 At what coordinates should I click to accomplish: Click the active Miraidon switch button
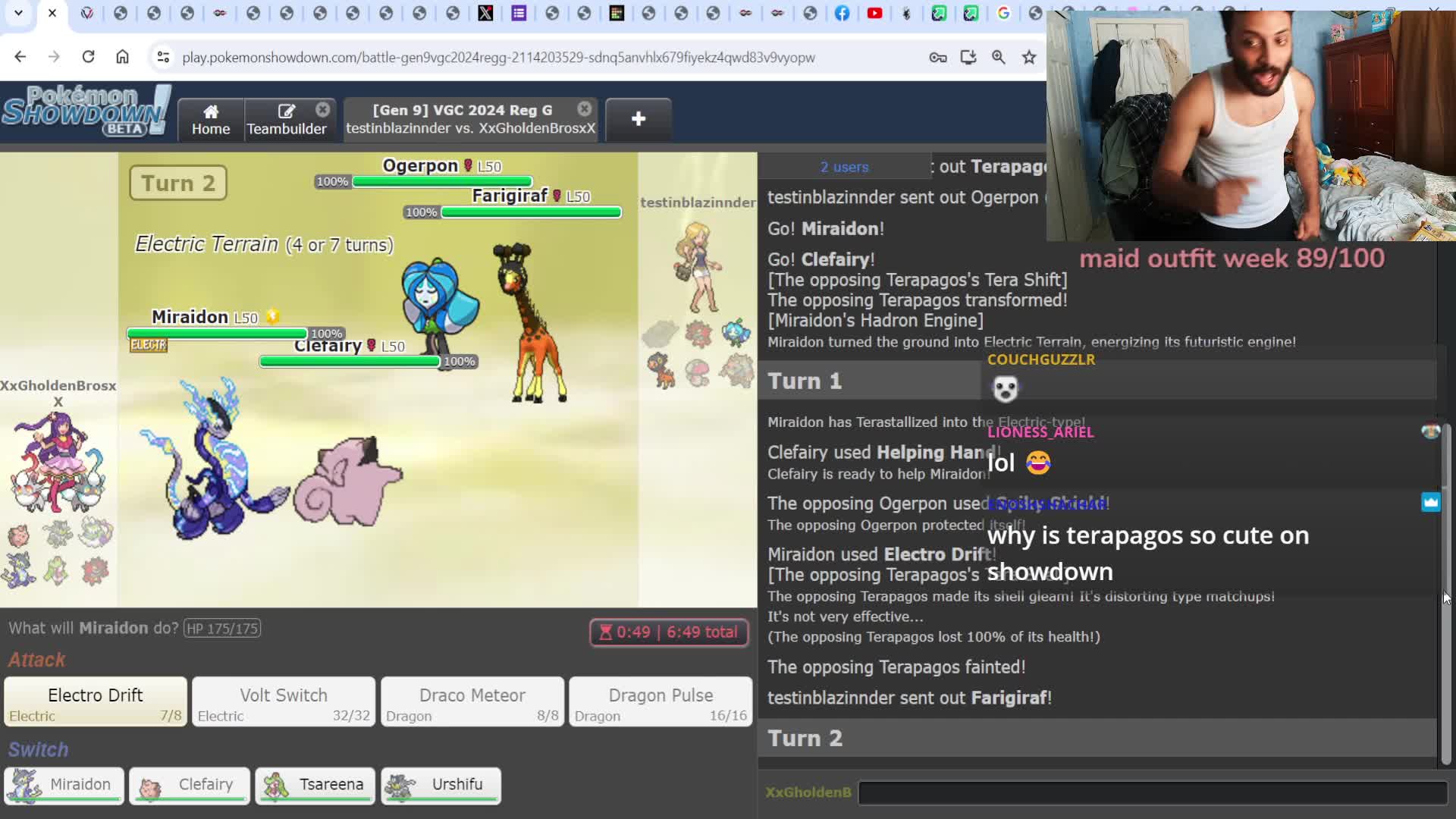(64, 785)
